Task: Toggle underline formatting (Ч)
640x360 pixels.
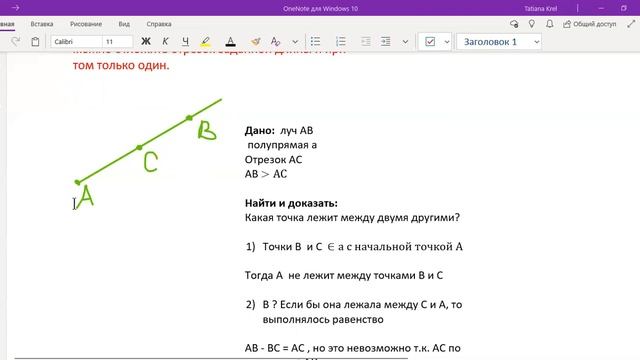Action: (185, 41)
